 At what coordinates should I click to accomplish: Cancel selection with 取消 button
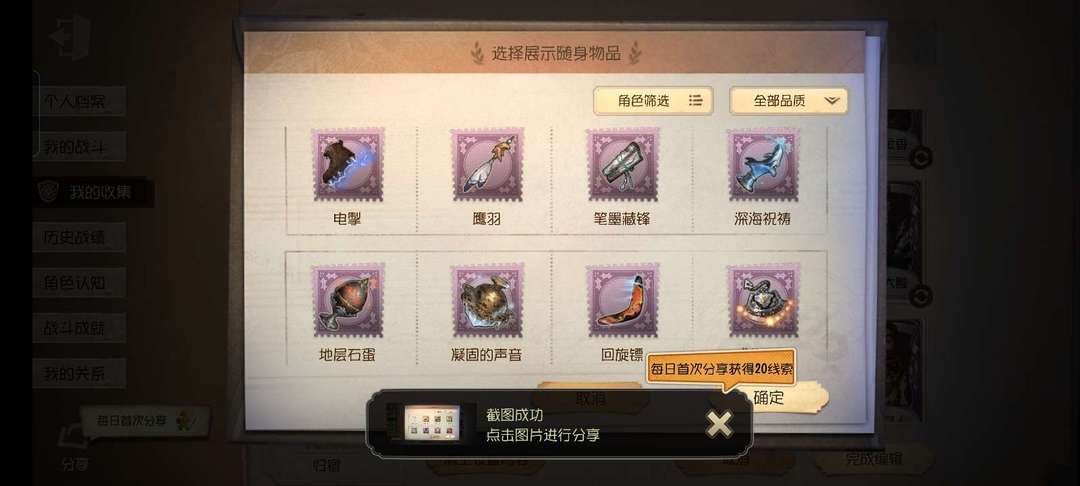tap(590, 397)
